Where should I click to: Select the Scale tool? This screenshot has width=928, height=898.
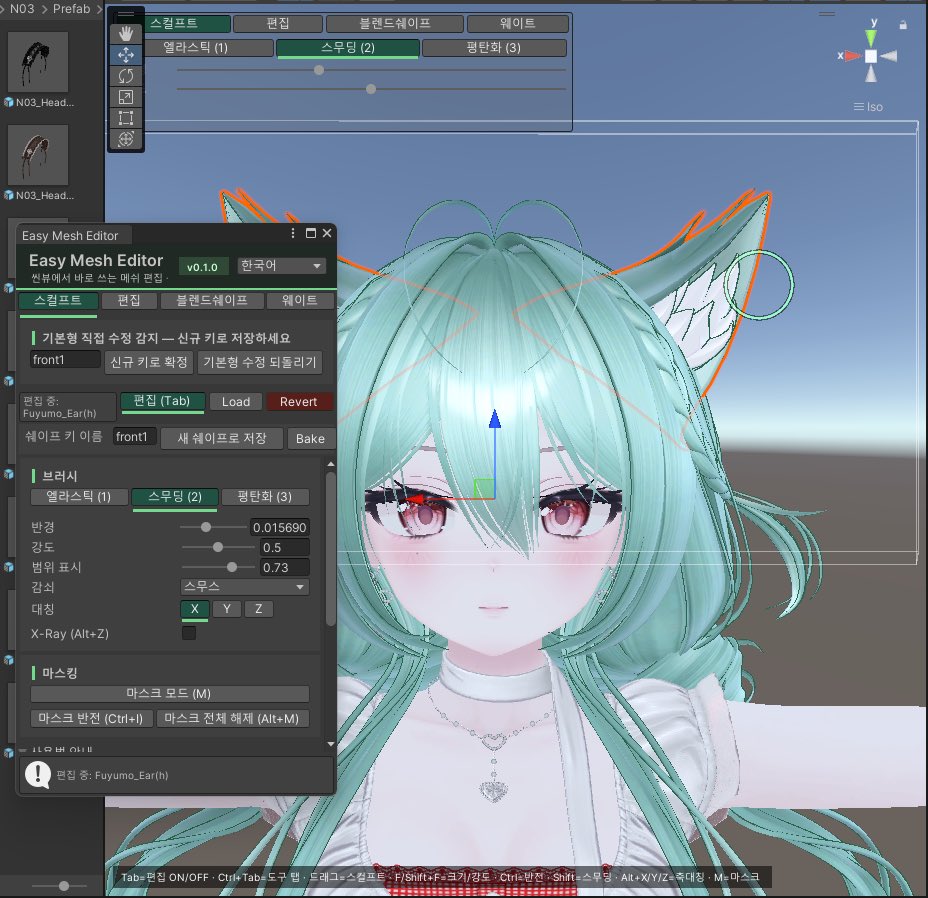125,96
